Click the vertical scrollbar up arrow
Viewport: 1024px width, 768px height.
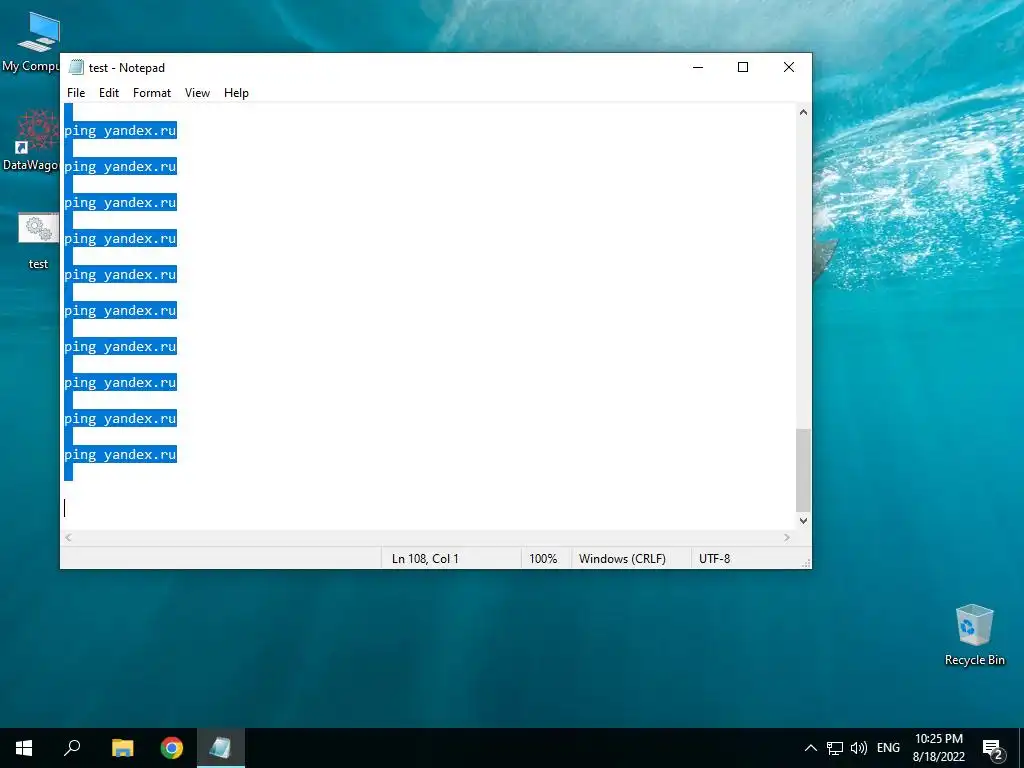(803, 112)
